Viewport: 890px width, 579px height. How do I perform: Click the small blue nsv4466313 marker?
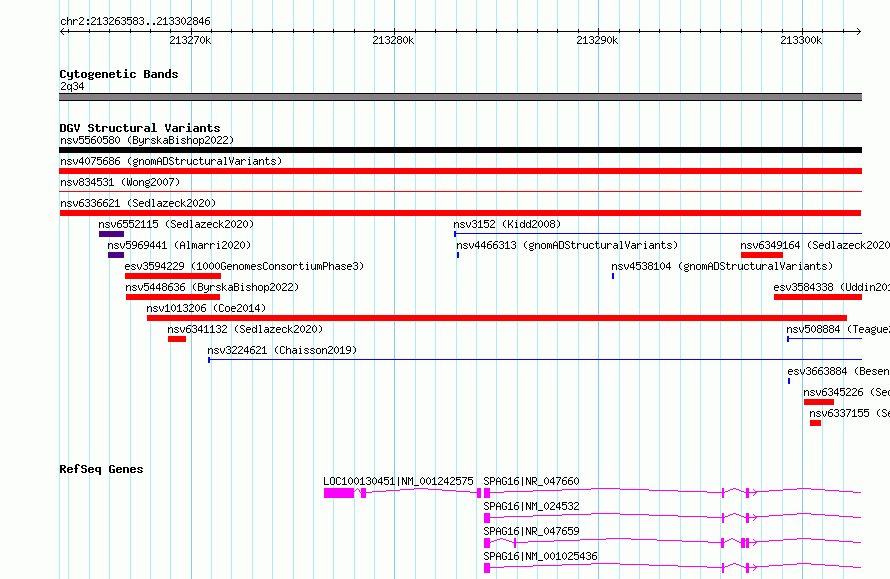click(458, 255)
